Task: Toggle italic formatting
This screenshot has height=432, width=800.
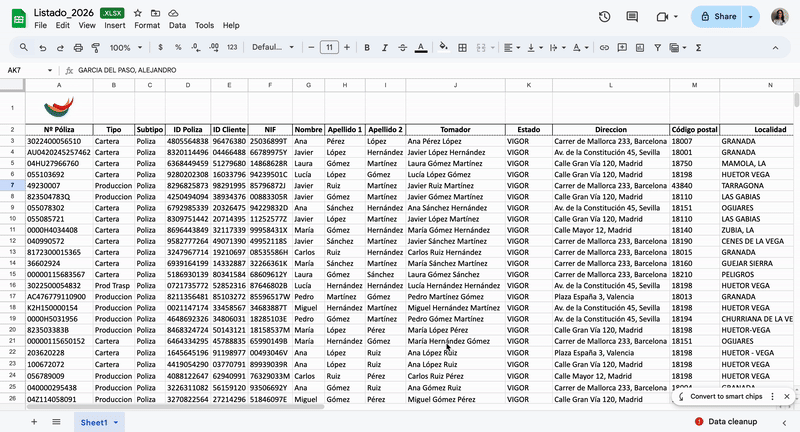Action: tap(385, 47)
